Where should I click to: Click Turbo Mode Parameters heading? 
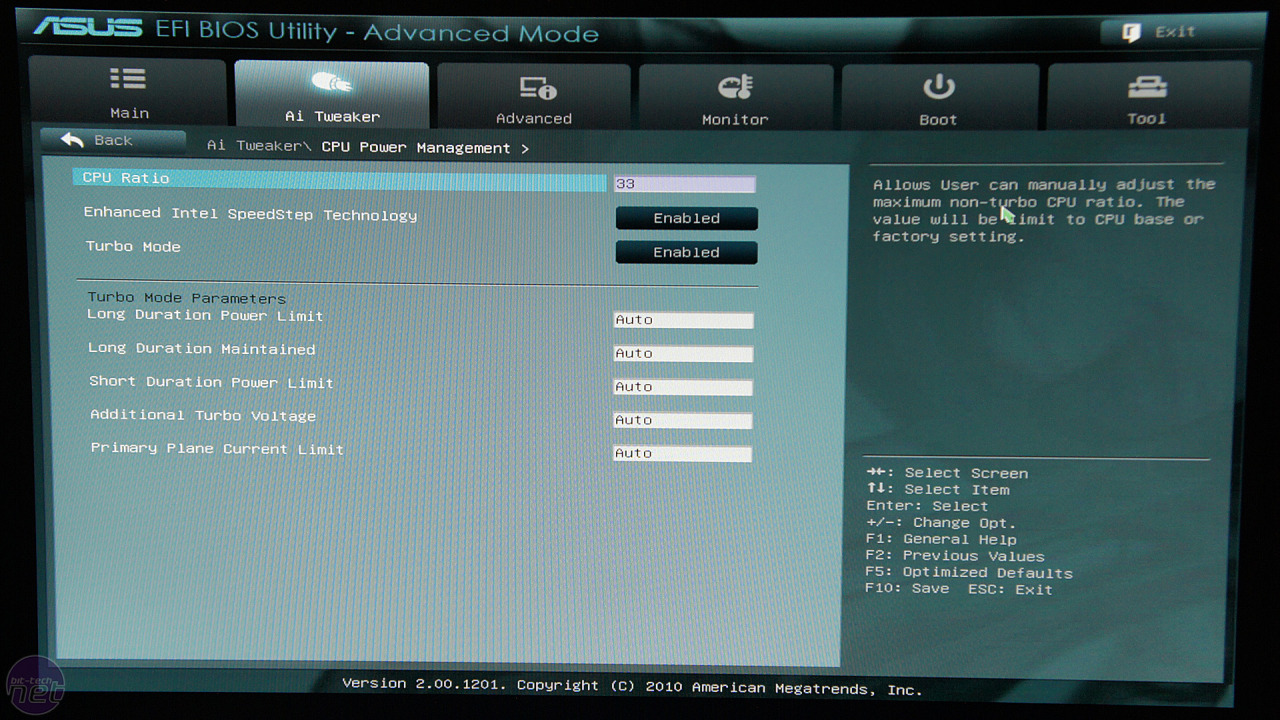tap(187, 298)
